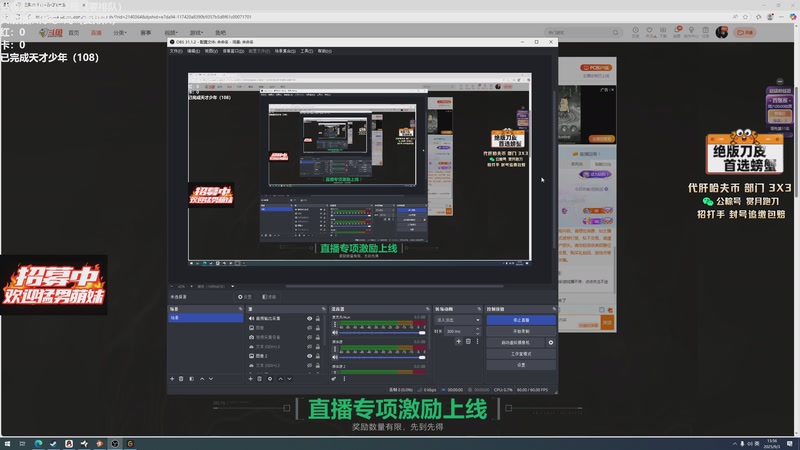
Task: Decrease transition duration stepper down arrow
Action: pyautogui.click(x=478, y=333)
